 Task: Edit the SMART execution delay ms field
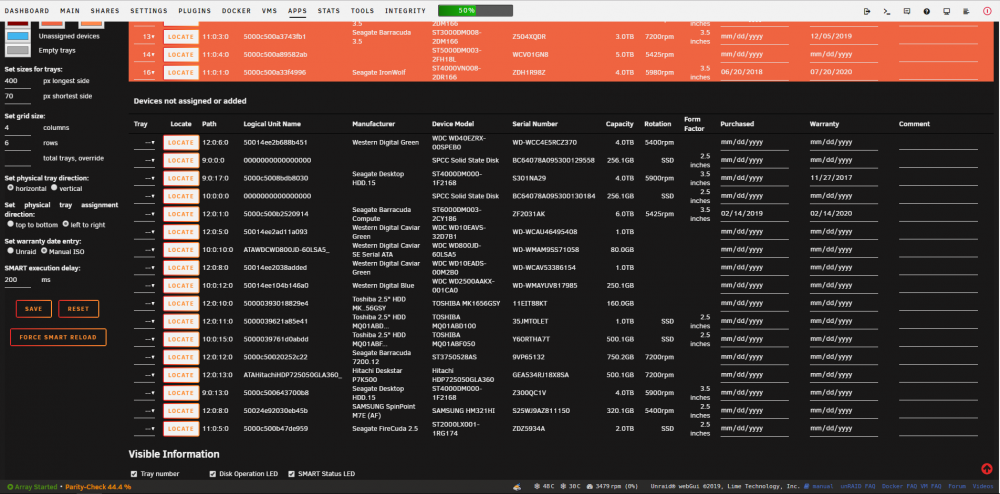[x=18, y=280]
